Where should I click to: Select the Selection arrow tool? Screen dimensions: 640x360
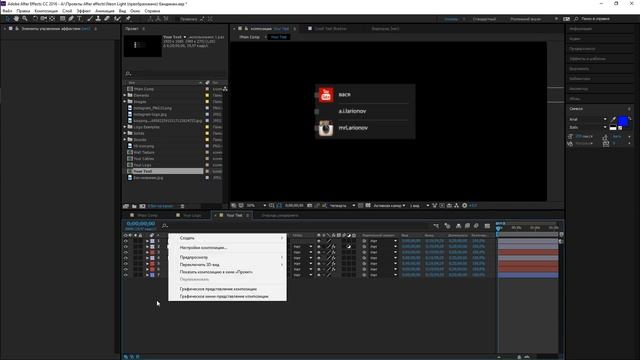7,19
